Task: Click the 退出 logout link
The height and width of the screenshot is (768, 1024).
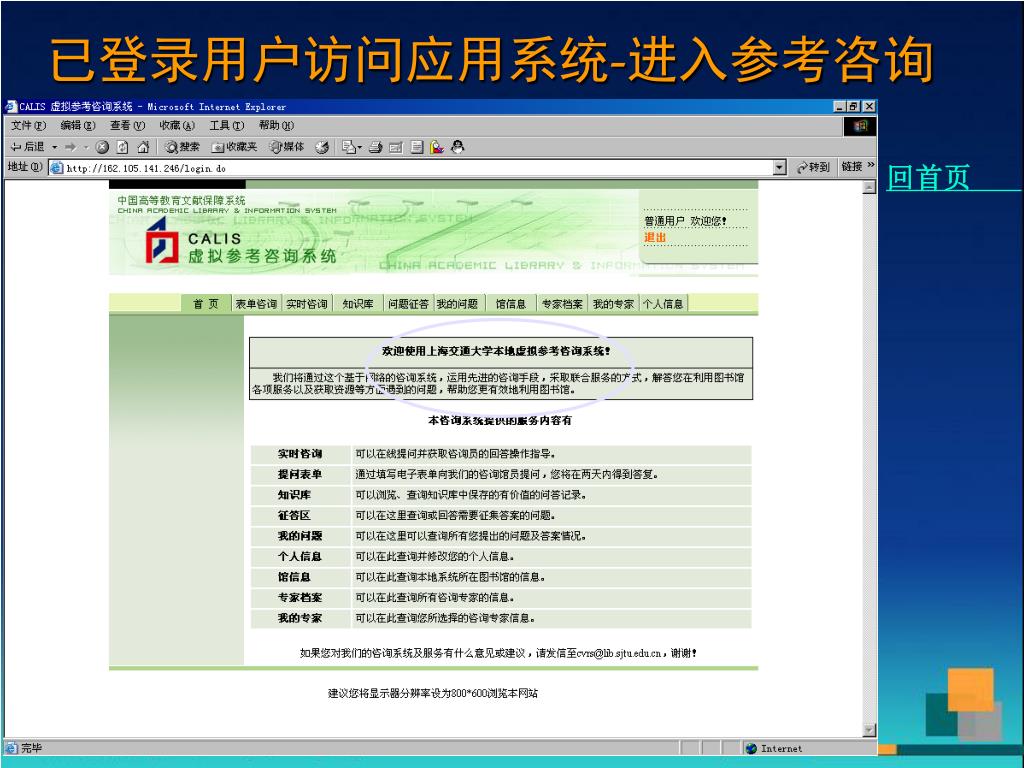Action: 655,237
